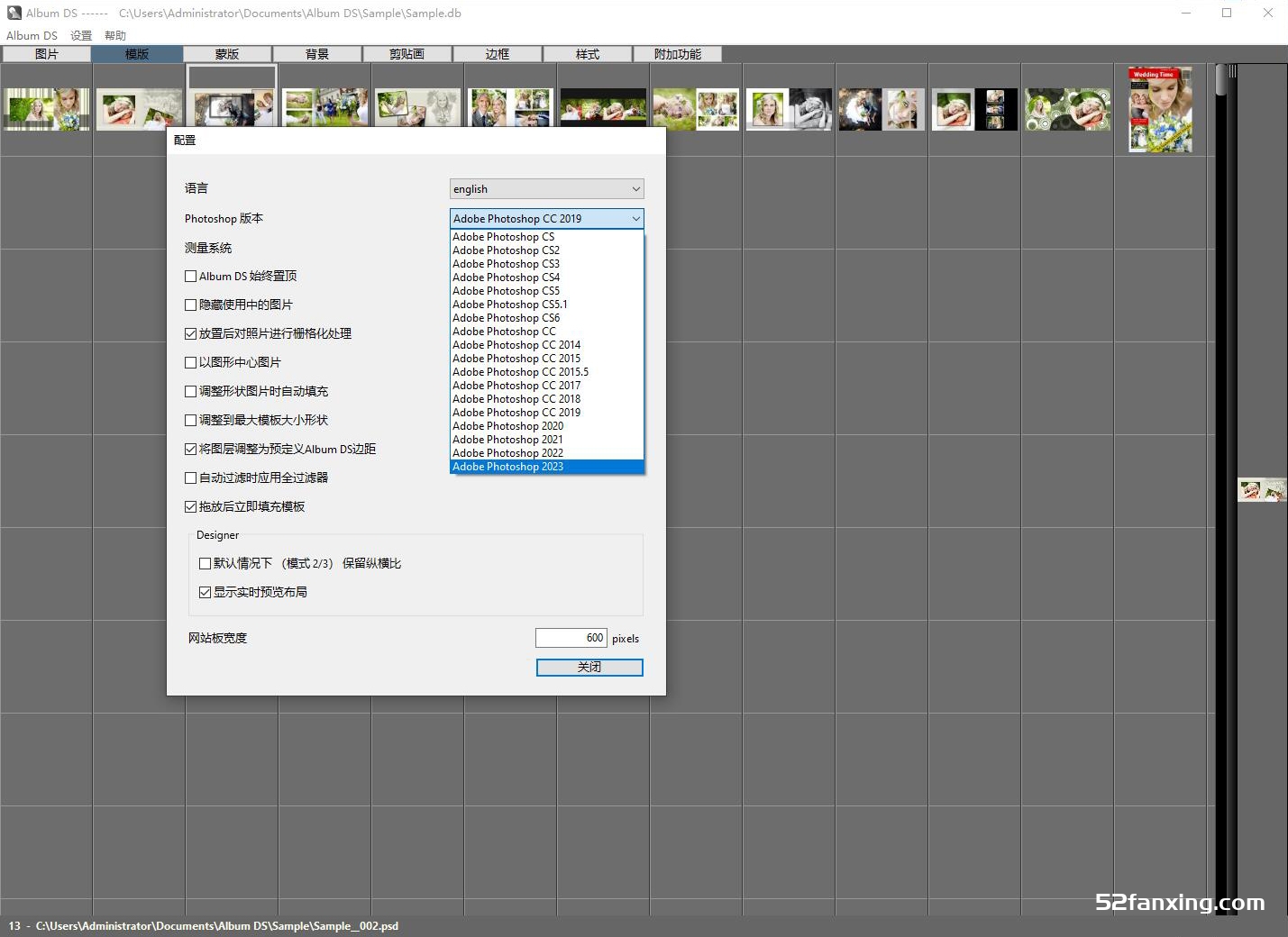Image resolution: width=1288 pixels, height=937 pixels.
Task: Select template thumbnail under 附加功能 tab
Action: tap(696, 109)
